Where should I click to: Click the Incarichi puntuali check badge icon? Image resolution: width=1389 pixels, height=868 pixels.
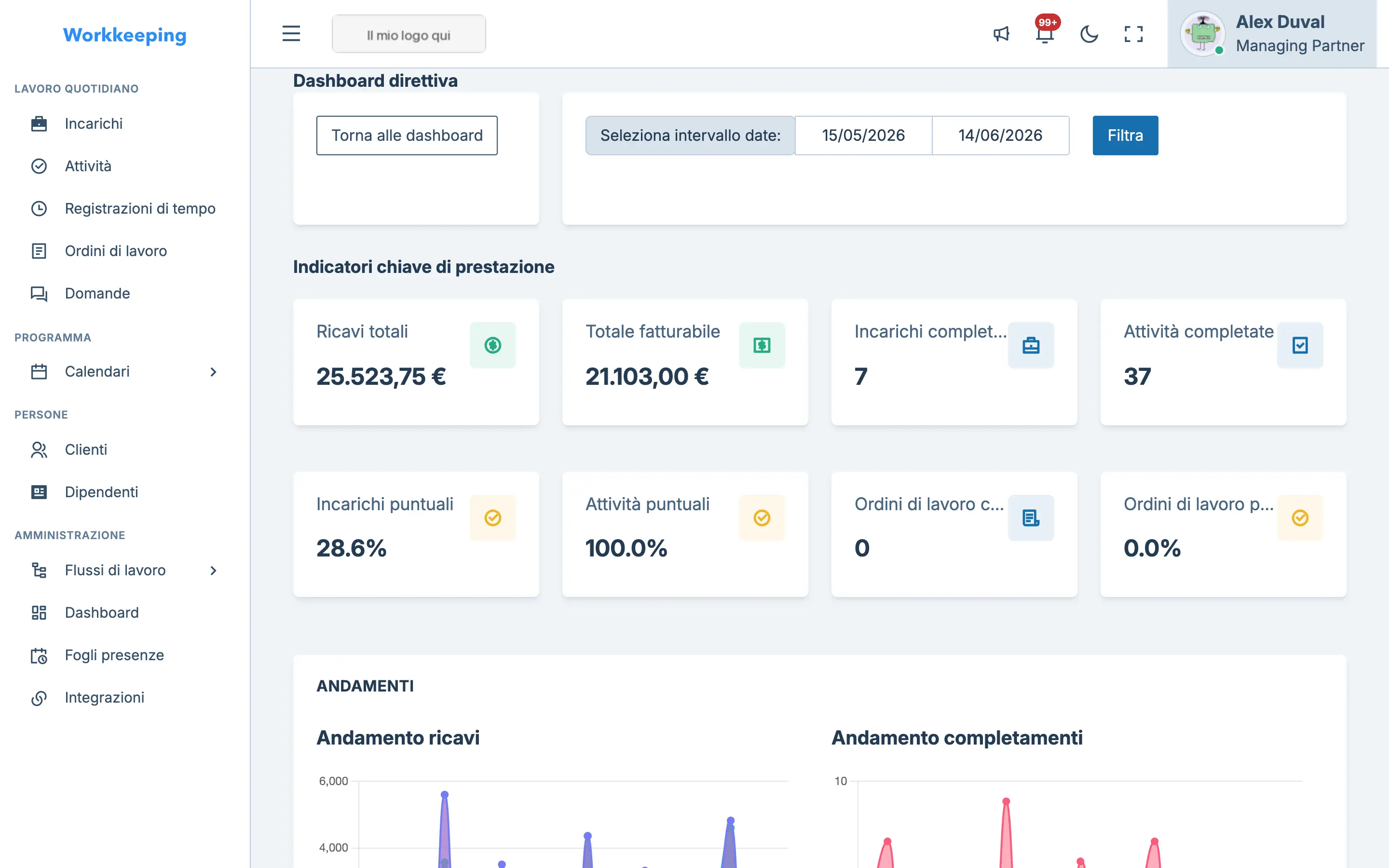(x=492, y=518)
